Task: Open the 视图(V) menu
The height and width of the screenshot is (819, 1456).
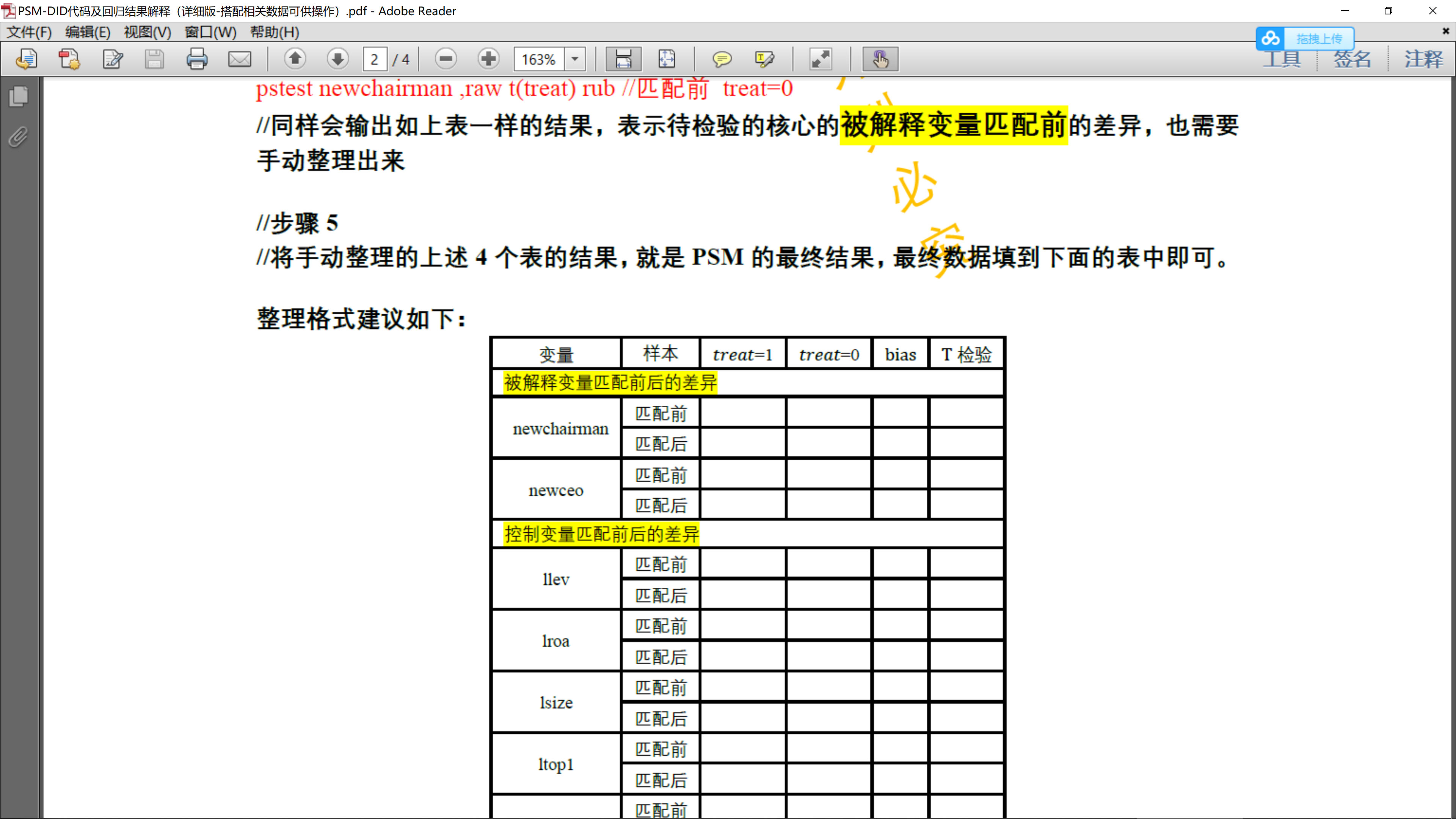Action: 147,32
